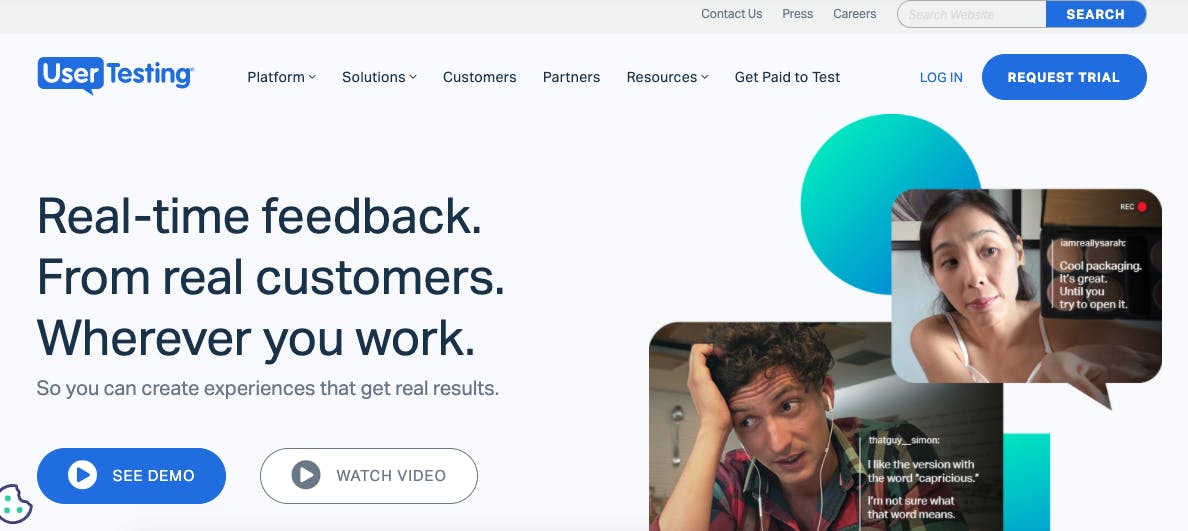The image size is (1188, 531).
Task: Click the Request Trial button
Action: (1064, 77)
